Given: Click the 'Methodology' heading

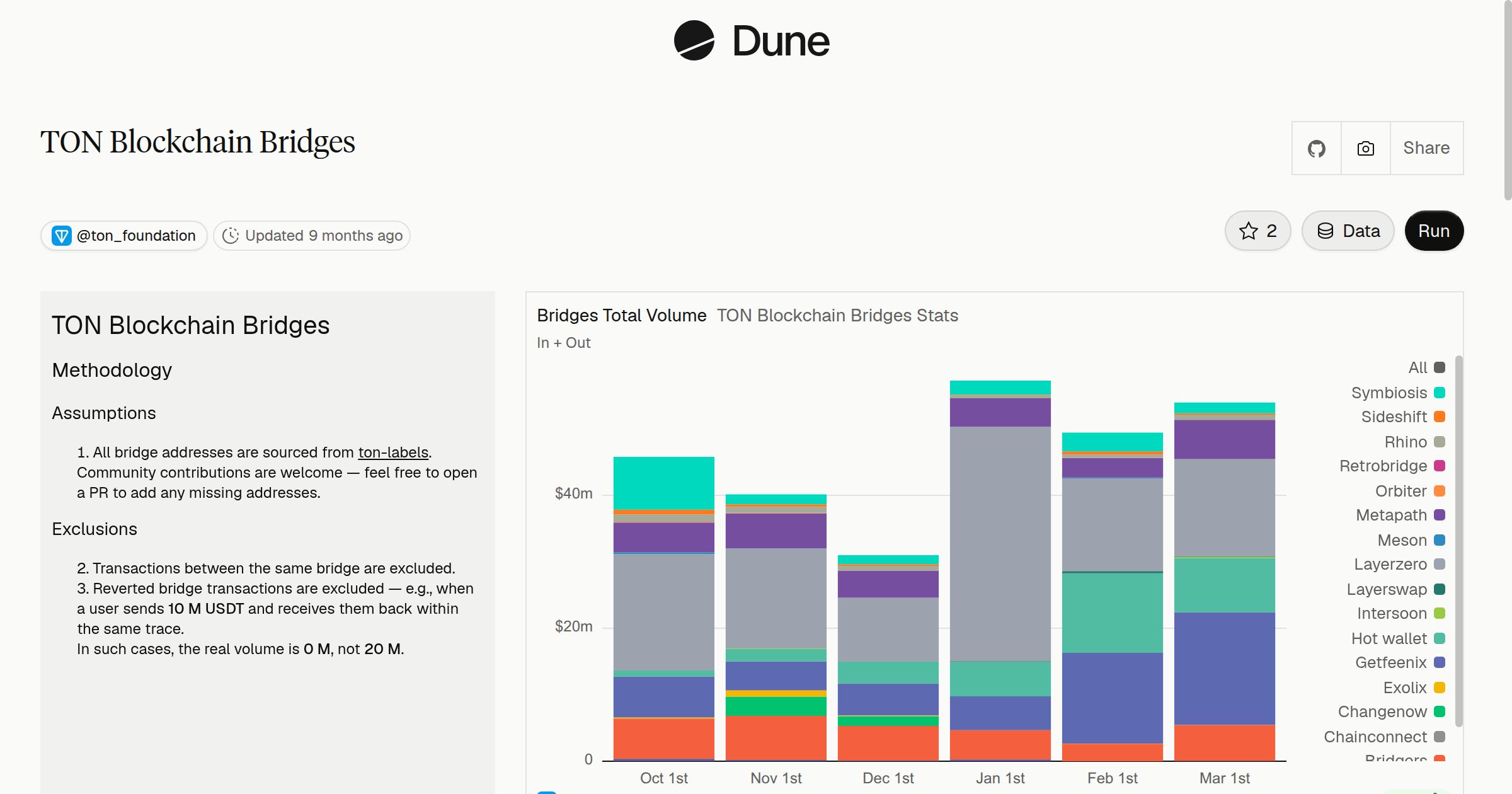Looking at the screenshot, I should click(x=112, y=370).
